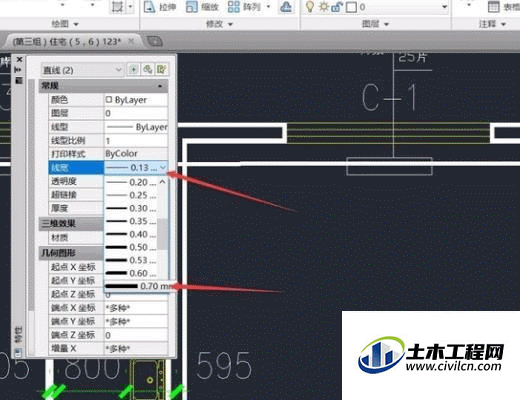
Task: Click the layer color square swatch
Action: pyautogui.click(x=351, y=7)
